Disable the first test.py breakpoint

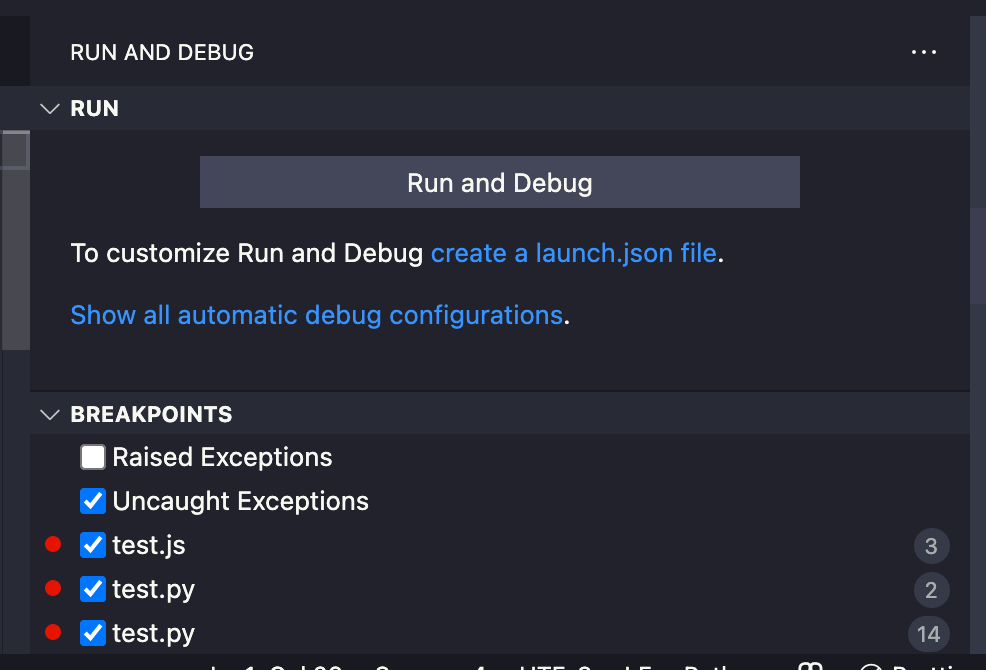[92, 589]
